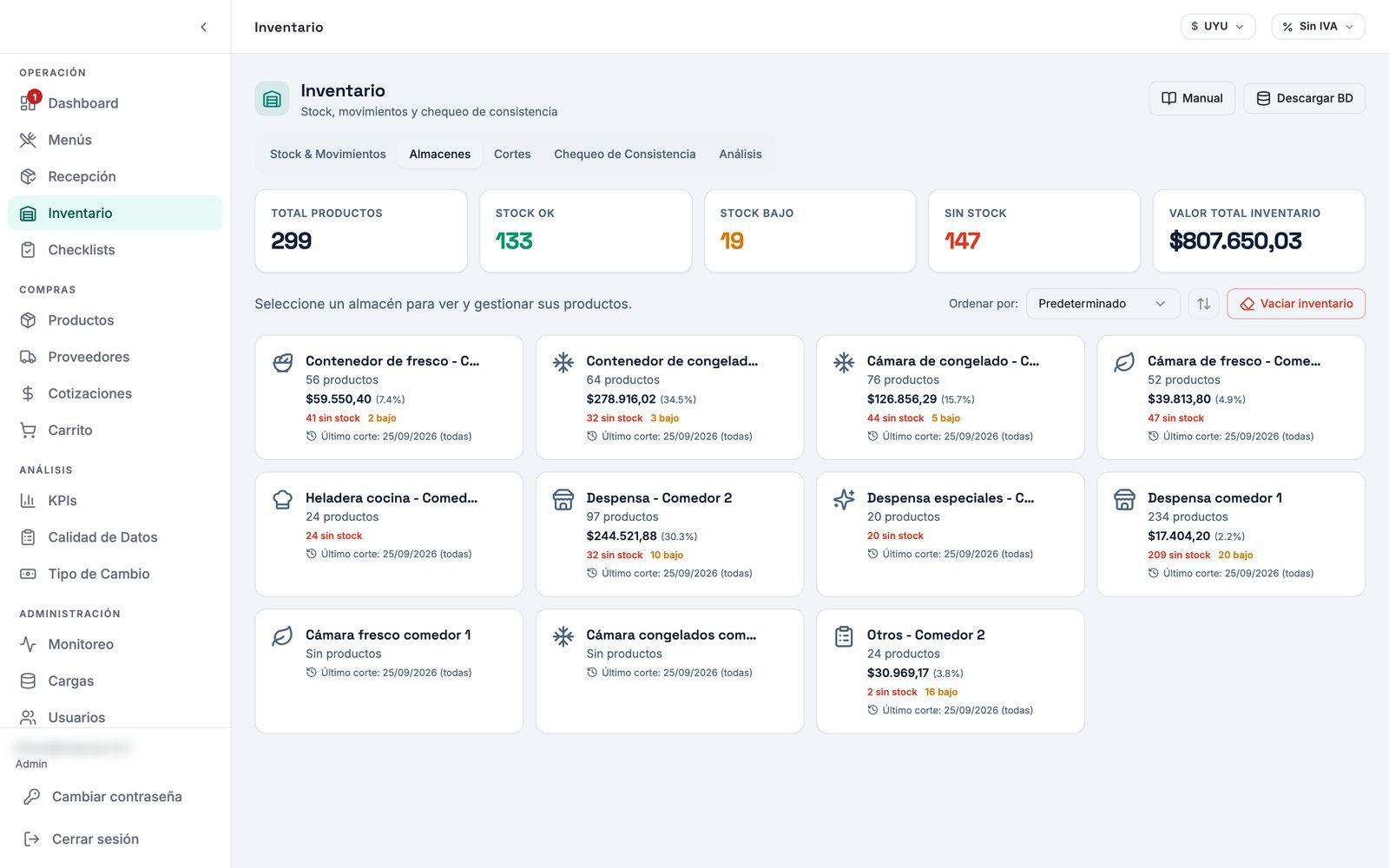This screenshot has width=1389, height=868.
Task: Open Despensa comedor 1 warehouse card
Action: 1231,534
